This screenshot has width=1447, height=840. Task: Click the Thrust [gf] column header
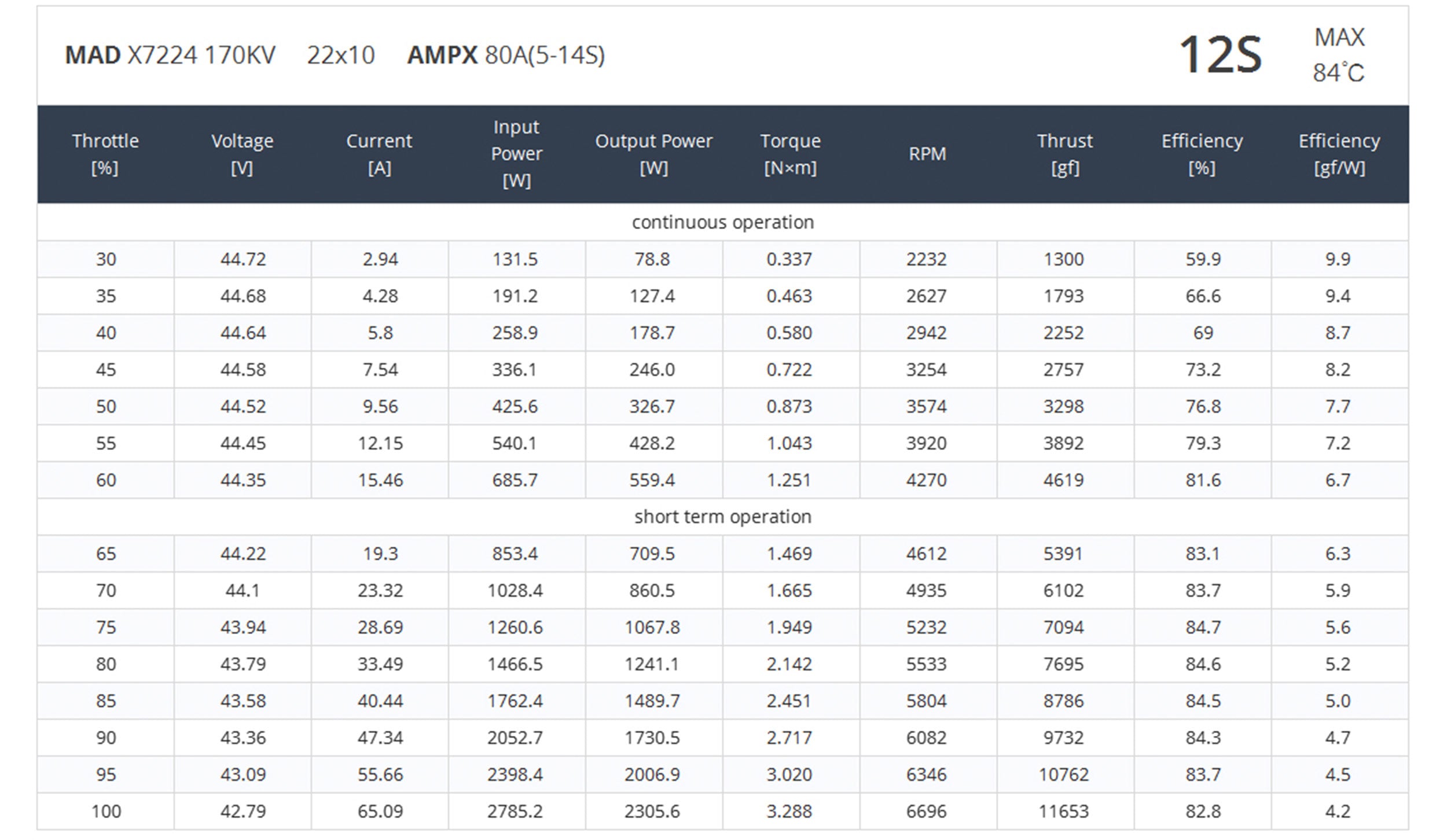click(x=1064, y=154)
